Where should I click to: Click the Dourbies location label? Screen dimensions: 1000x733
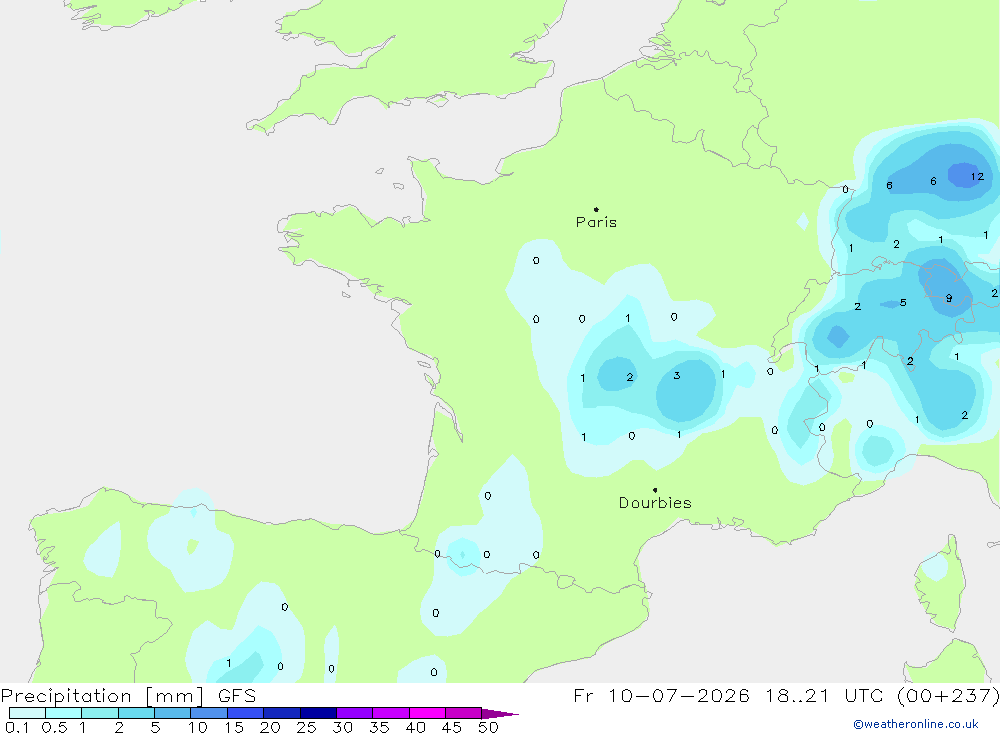pos(655,503)
